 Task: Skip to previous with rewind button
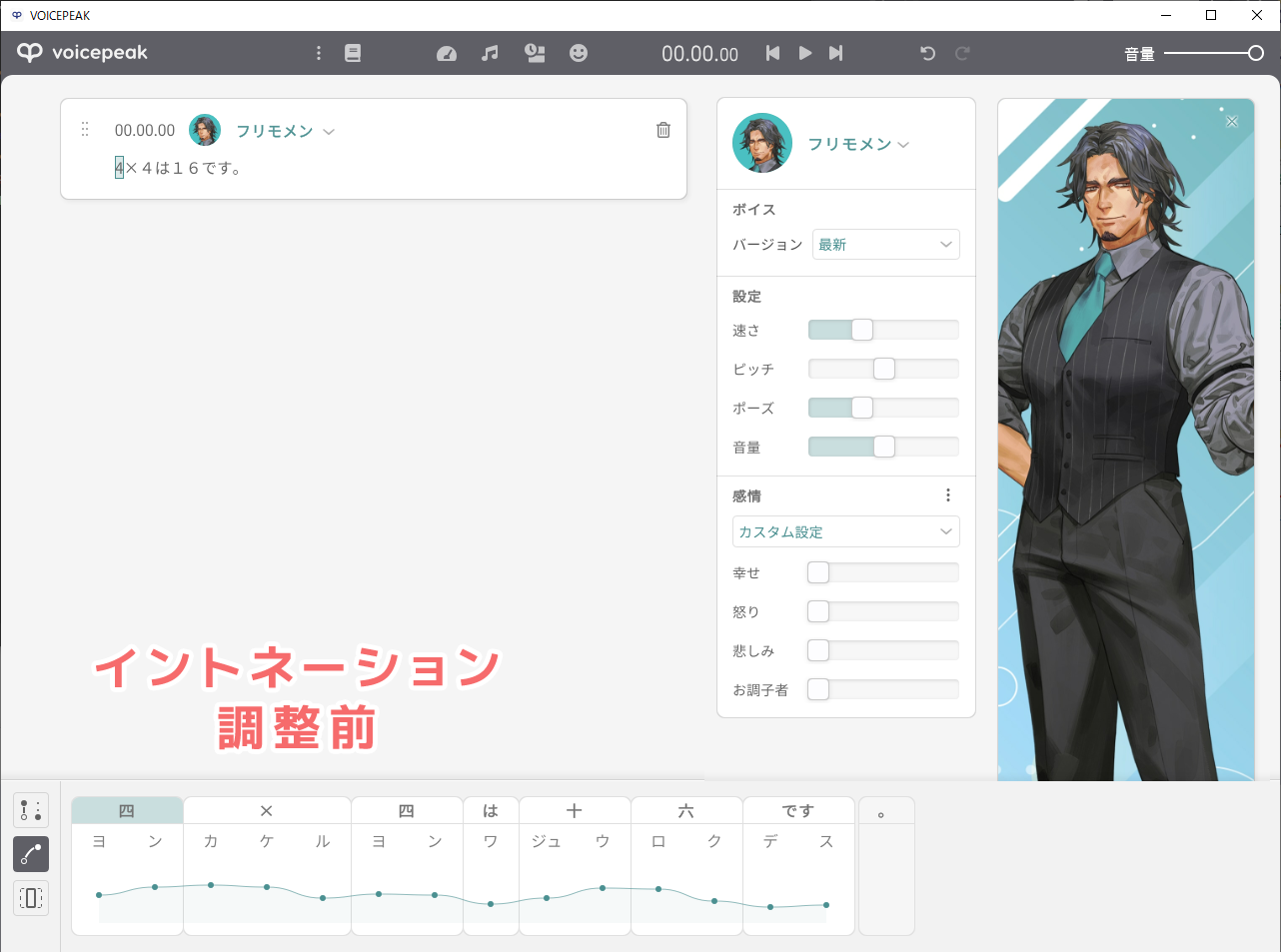point(772,53)
